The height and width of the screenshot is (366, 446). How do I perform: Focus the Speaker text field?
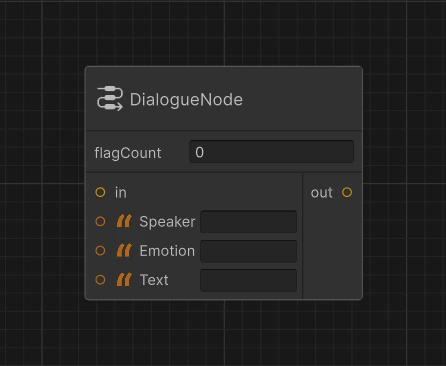tap(249, 221)
